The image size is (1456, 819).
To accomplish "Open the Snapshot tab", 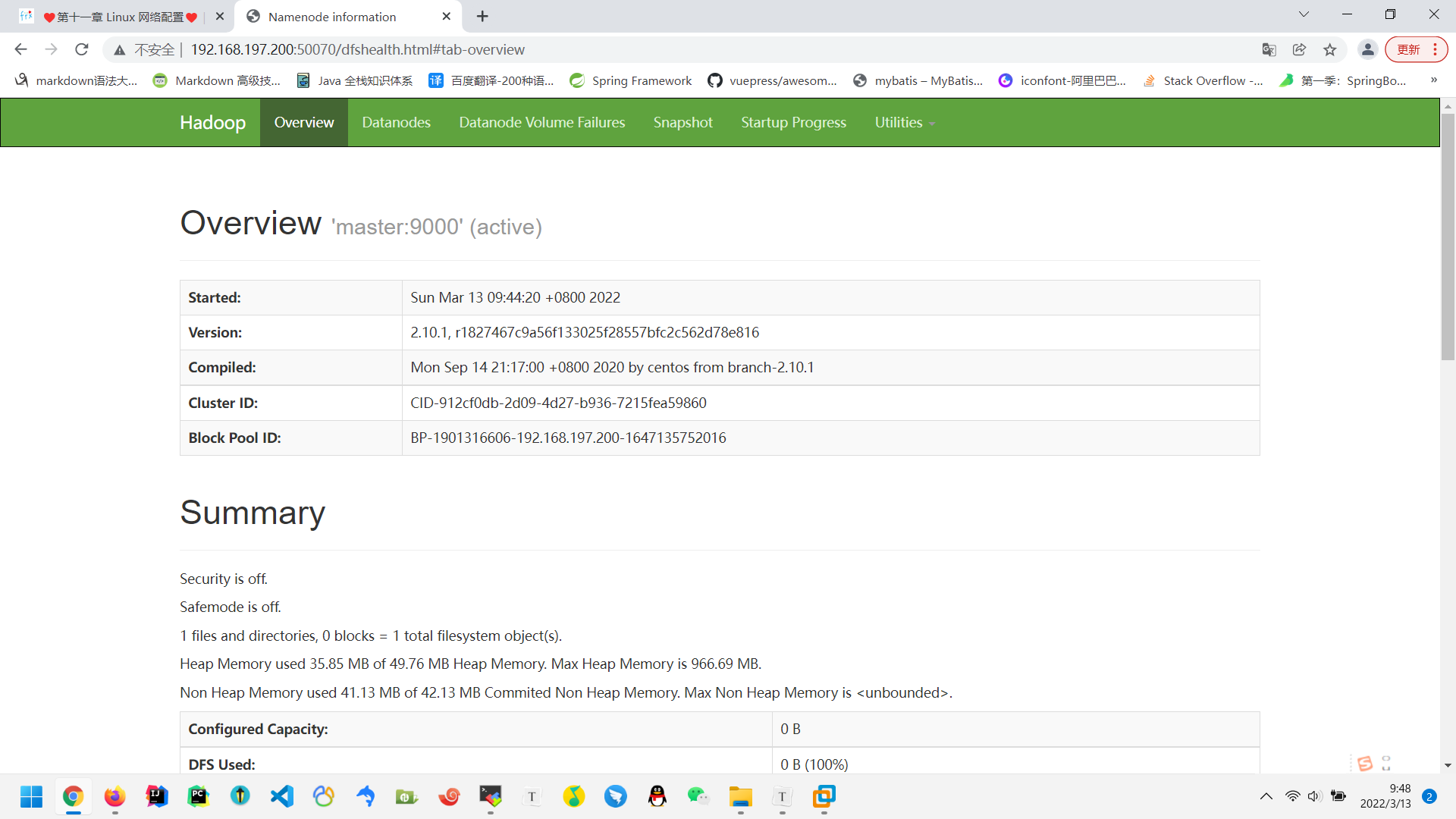I will point(682,122).
